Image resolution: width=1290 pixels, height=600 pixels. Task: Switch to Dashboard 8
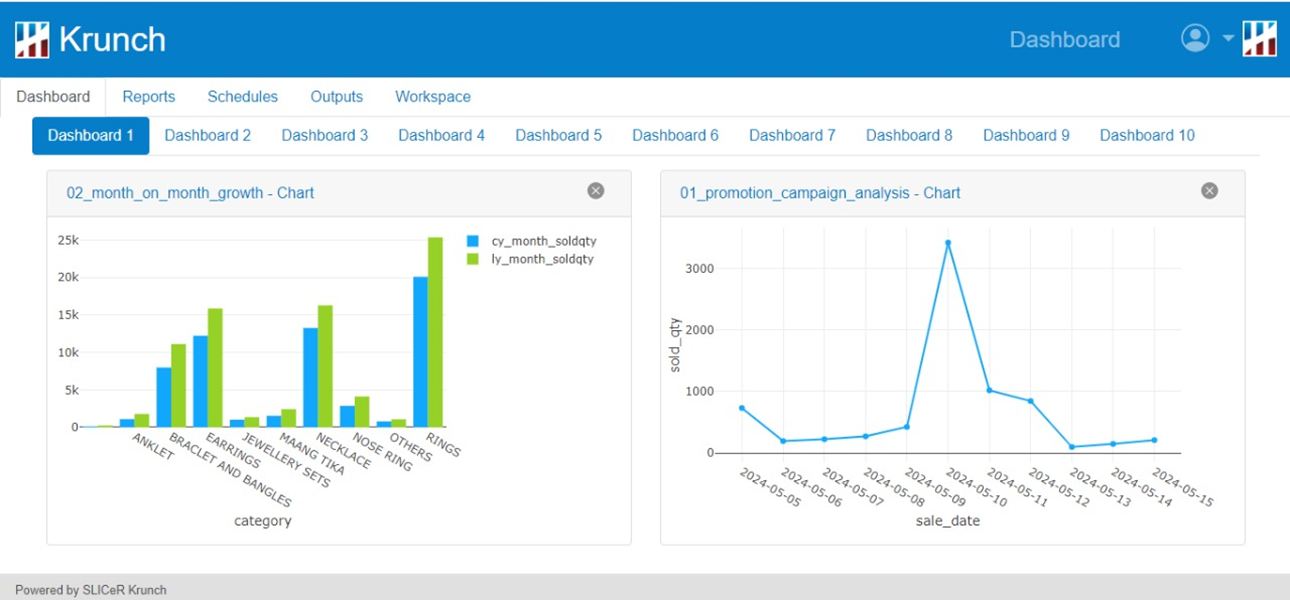[x=910, y=136]
